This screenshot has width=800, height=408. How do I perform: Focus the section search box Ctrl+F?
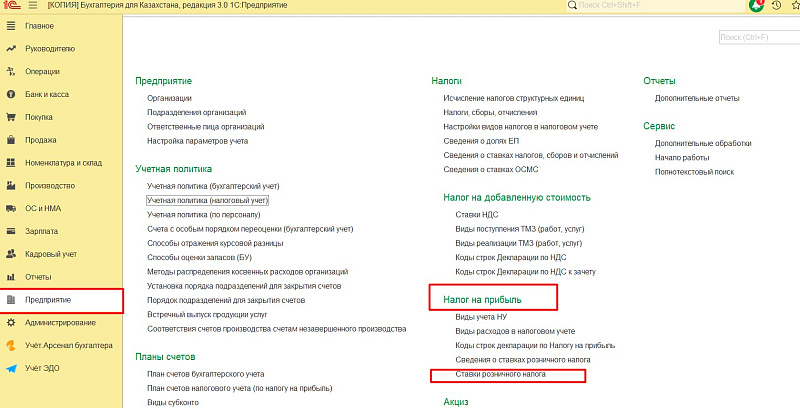[x=759, y=38]
